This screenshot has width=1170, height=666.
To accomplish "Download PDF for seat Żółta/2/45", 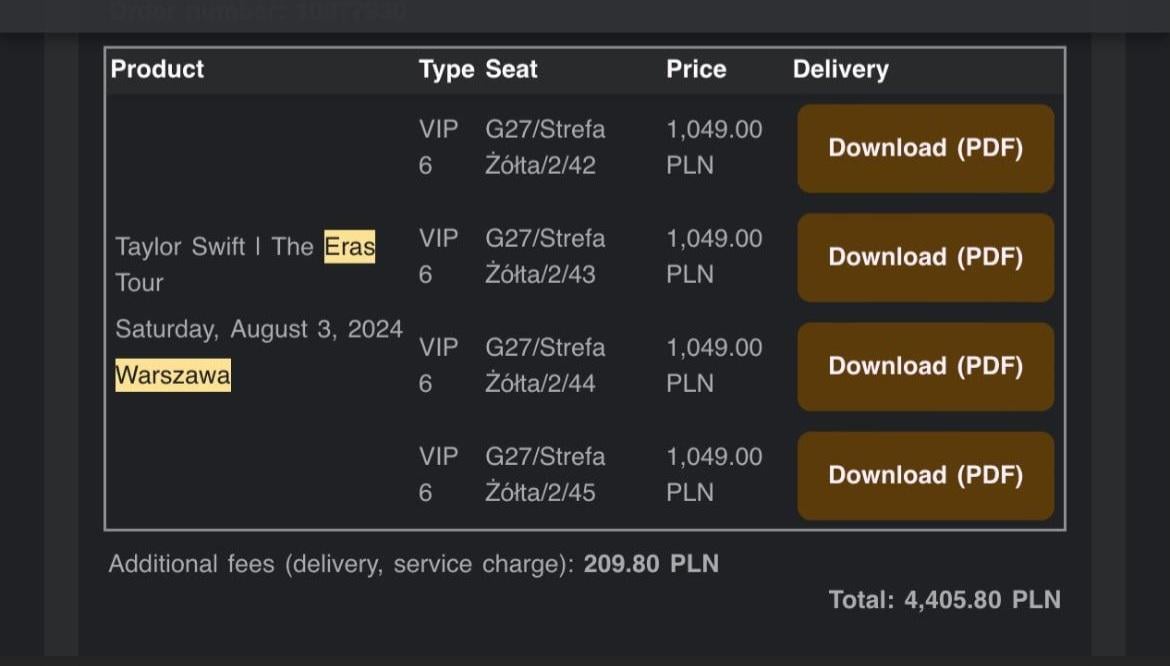I will point(925,475).
